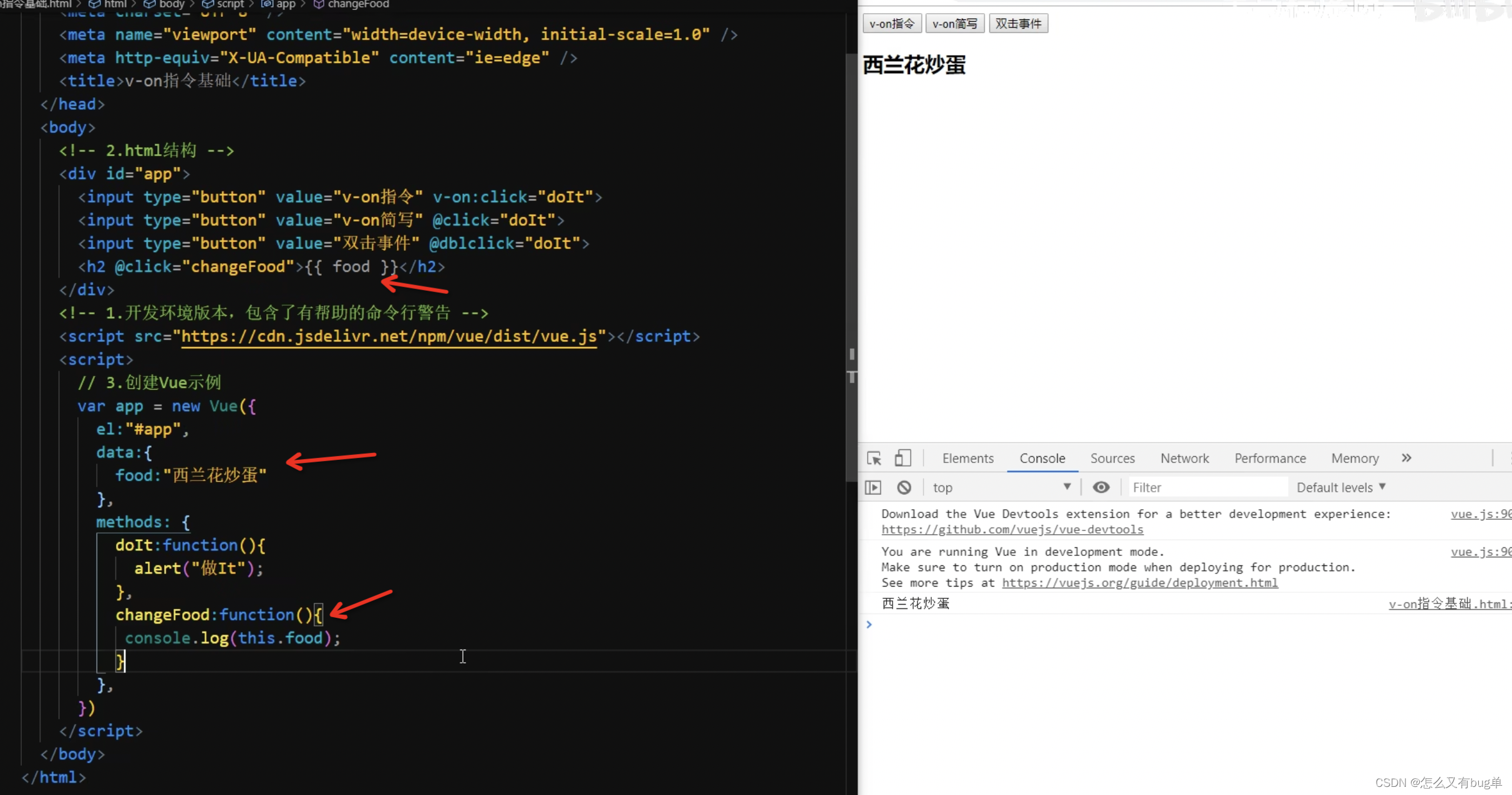Open the top context dropdown

[1002, 487]
